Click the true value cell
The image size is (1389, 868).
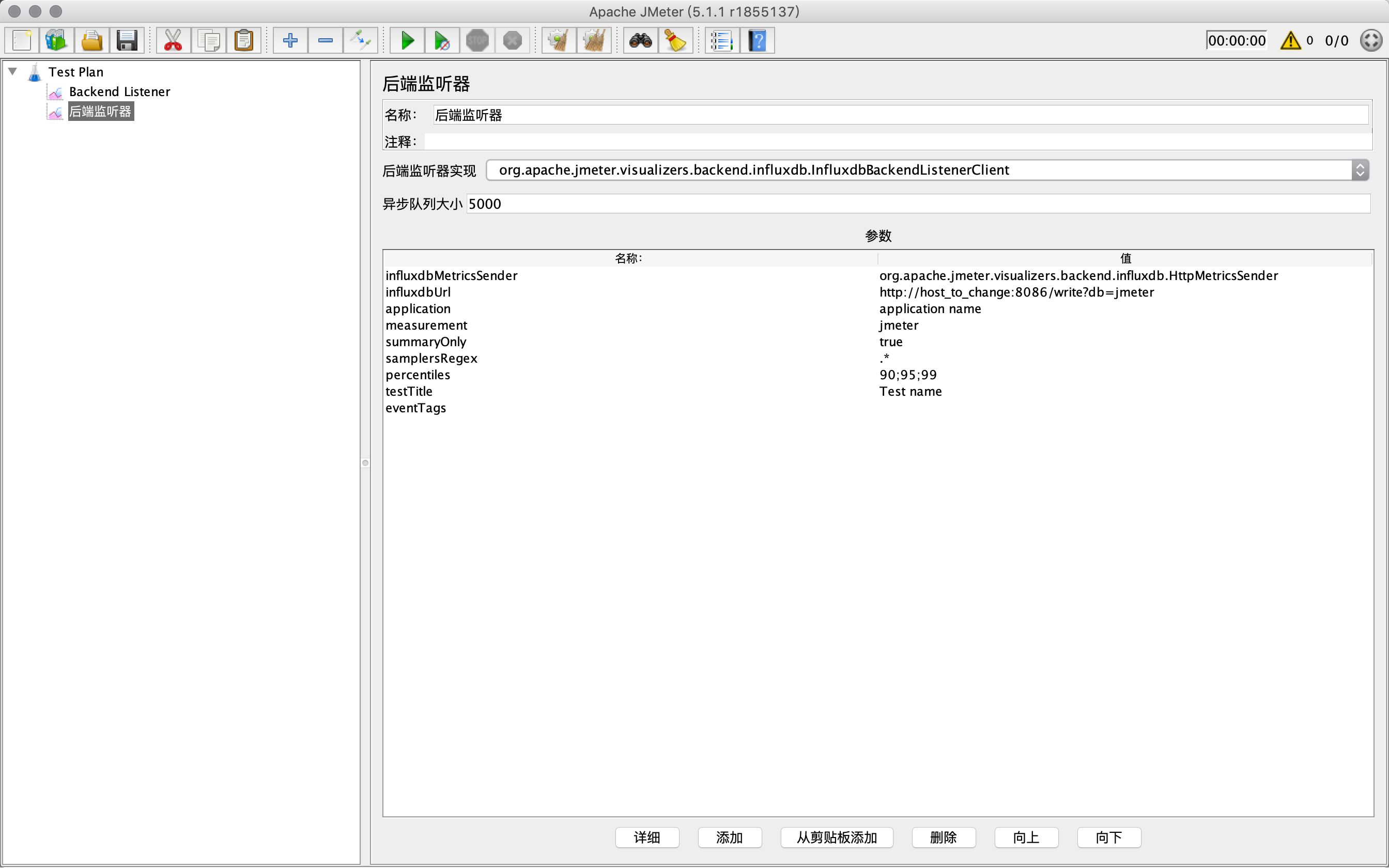point(1125,342)
